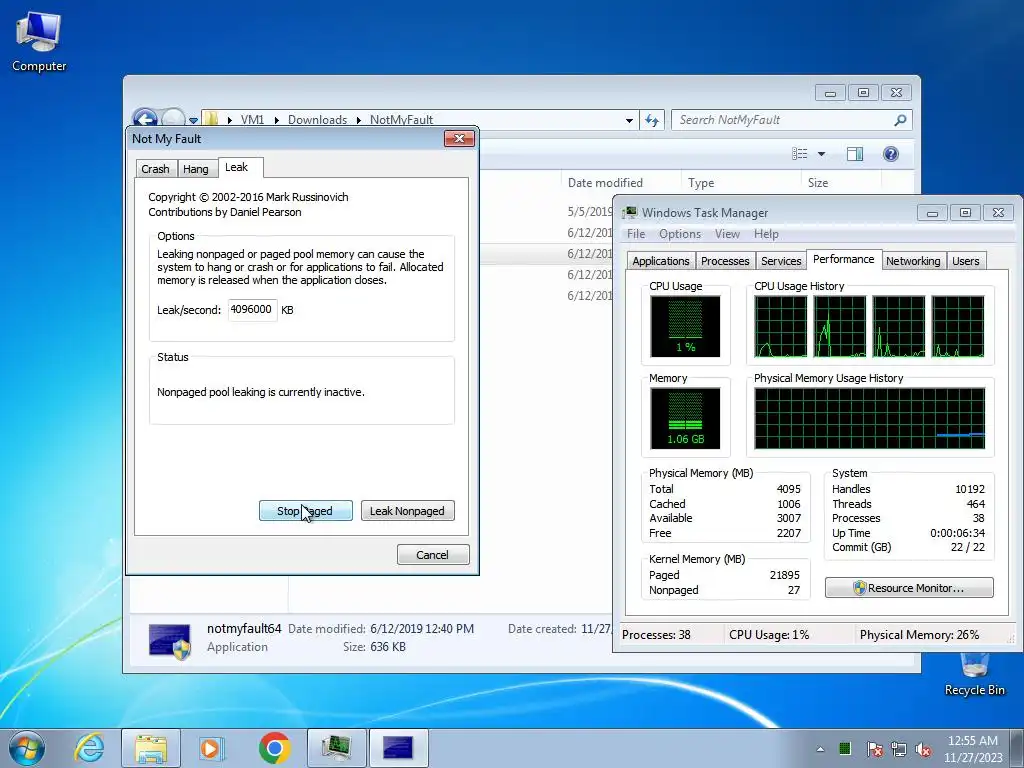This screenshot has height=768, width=1024.
Task: Open Task Manager's View menu
Action: [727, 234]
